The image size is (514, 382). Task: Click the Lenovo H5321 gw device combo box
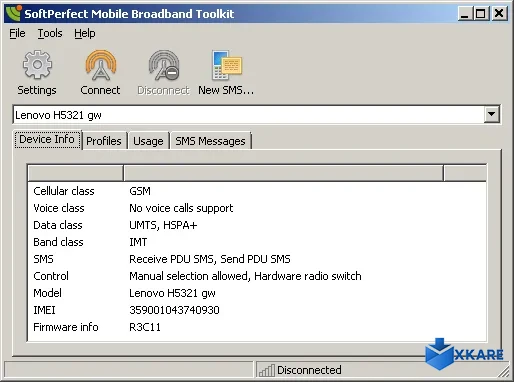coord(256,115)
